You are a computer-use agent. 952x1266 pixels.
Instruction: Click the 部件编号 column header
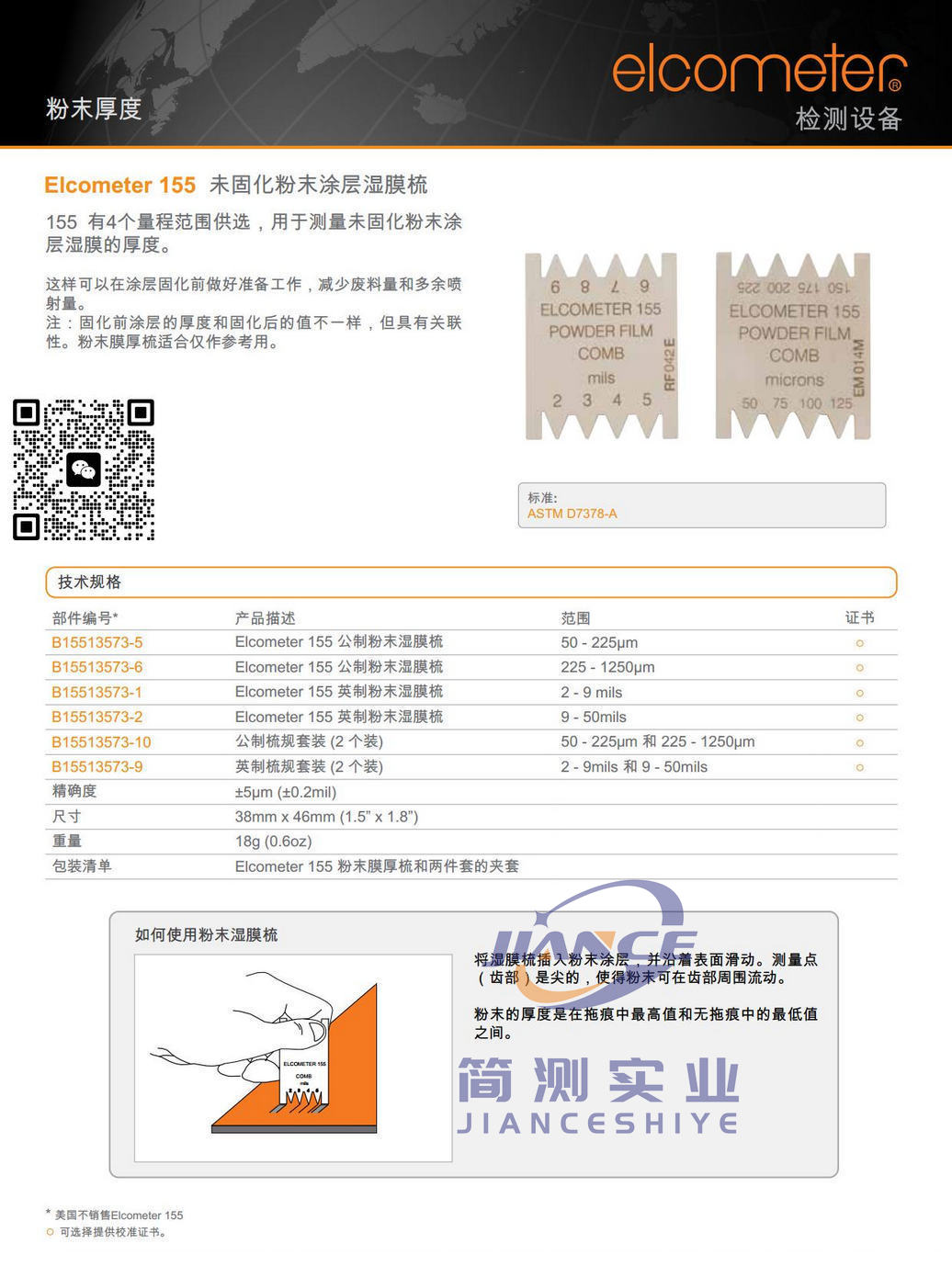point(85,618)
